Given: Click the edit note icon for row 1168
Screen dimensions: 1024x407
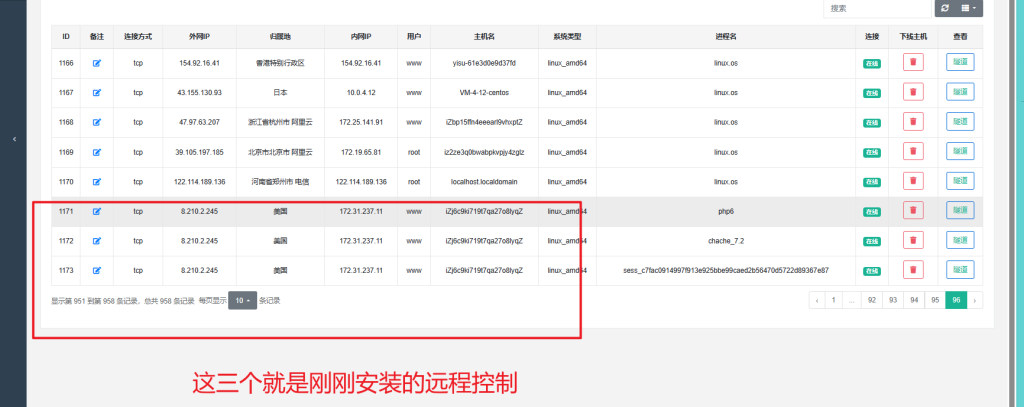Looking at the screenshot, I should point(97,122).
